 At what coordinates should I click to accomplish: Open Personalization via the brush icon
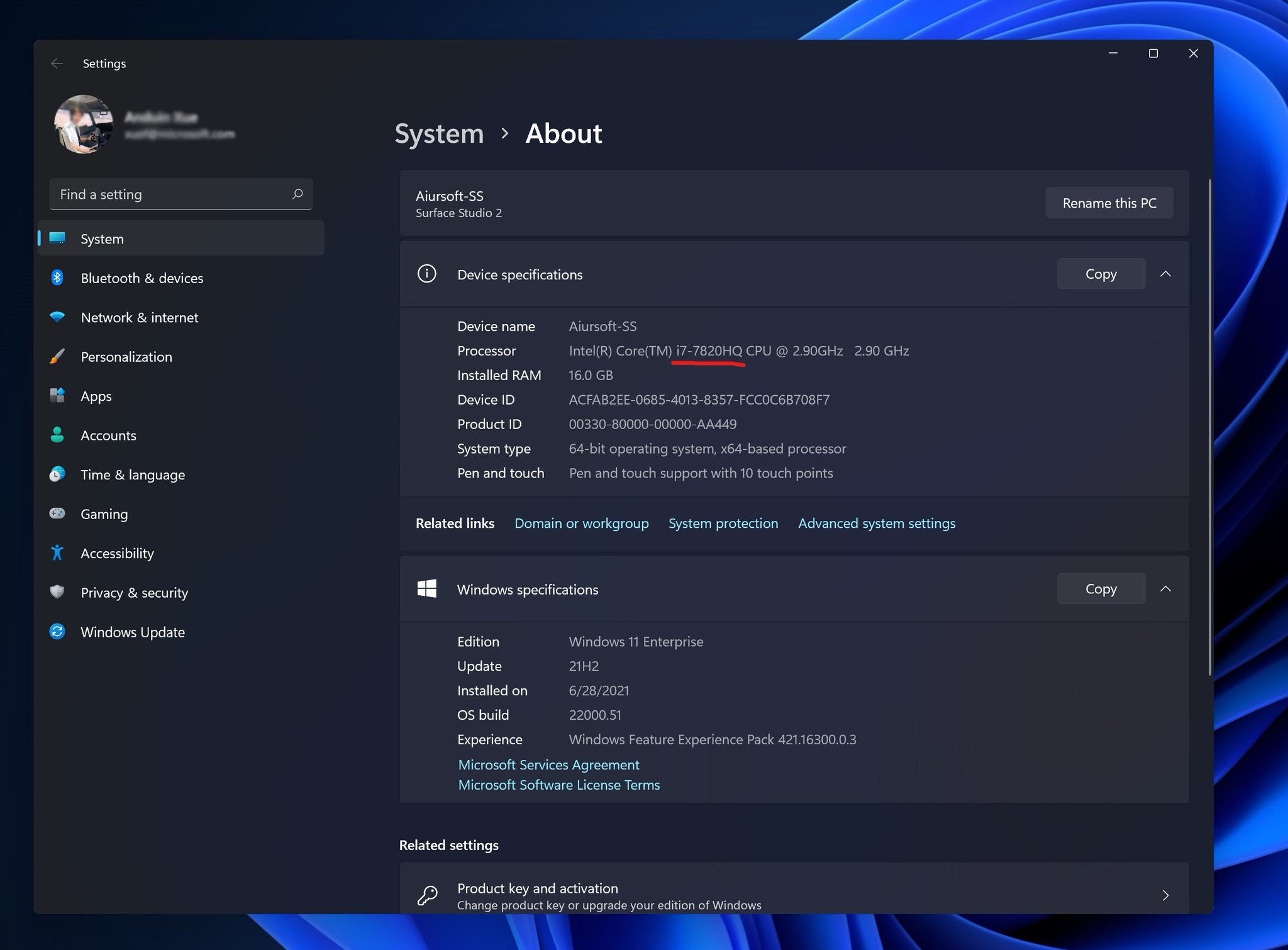tap(57, 356)
